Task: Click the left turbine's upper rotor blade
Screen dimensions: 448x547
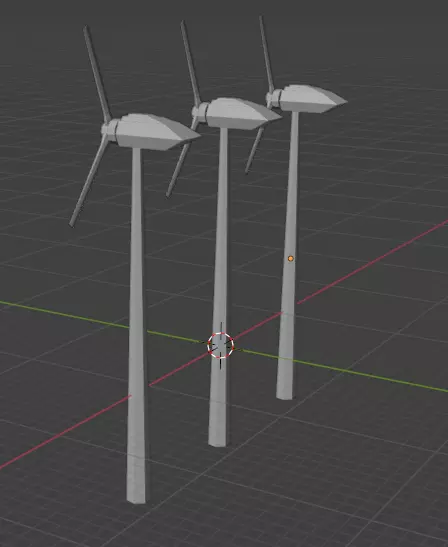Action: [x=97, y=73]
